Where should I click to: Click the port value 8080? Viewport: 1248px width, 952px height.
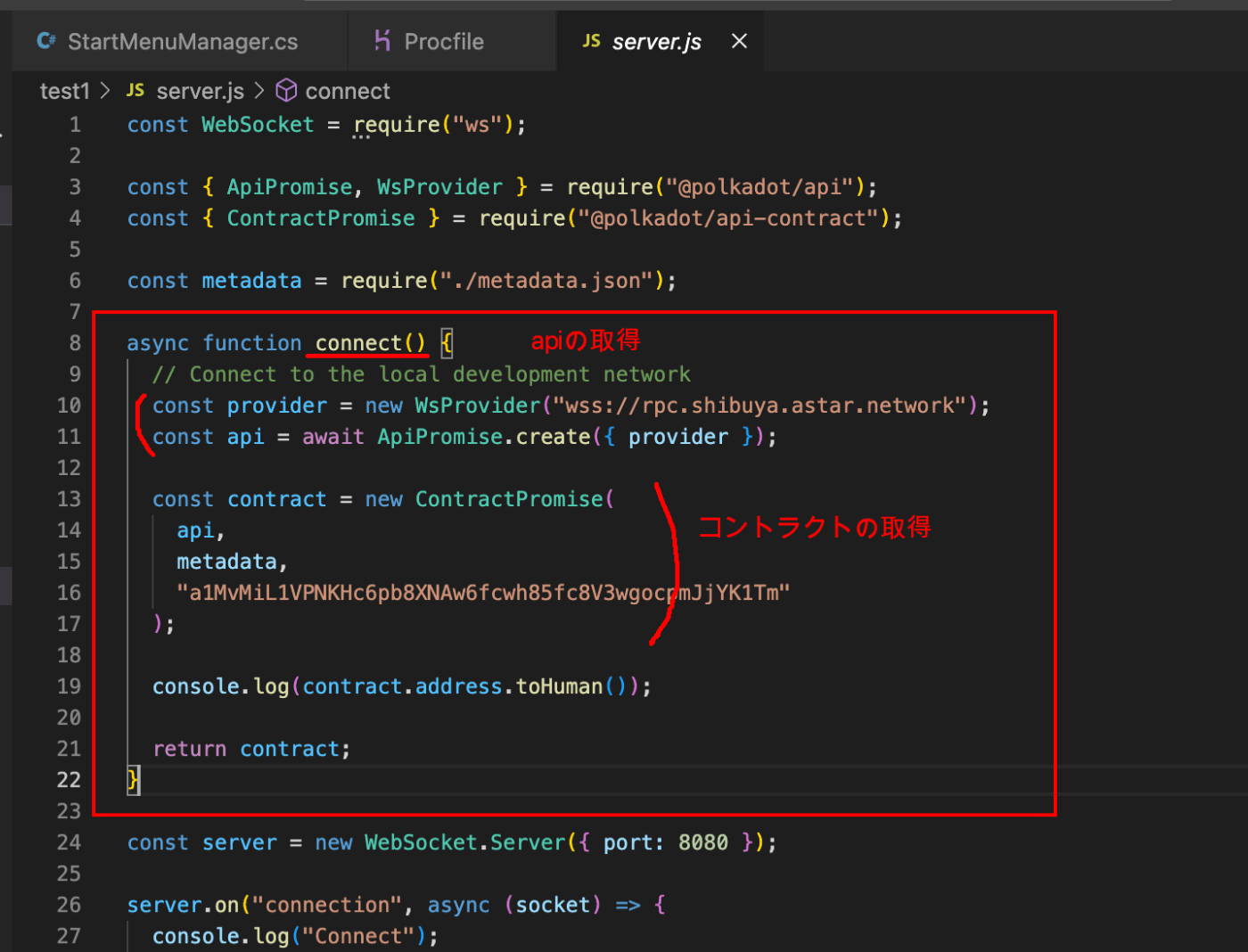[703, 842]
